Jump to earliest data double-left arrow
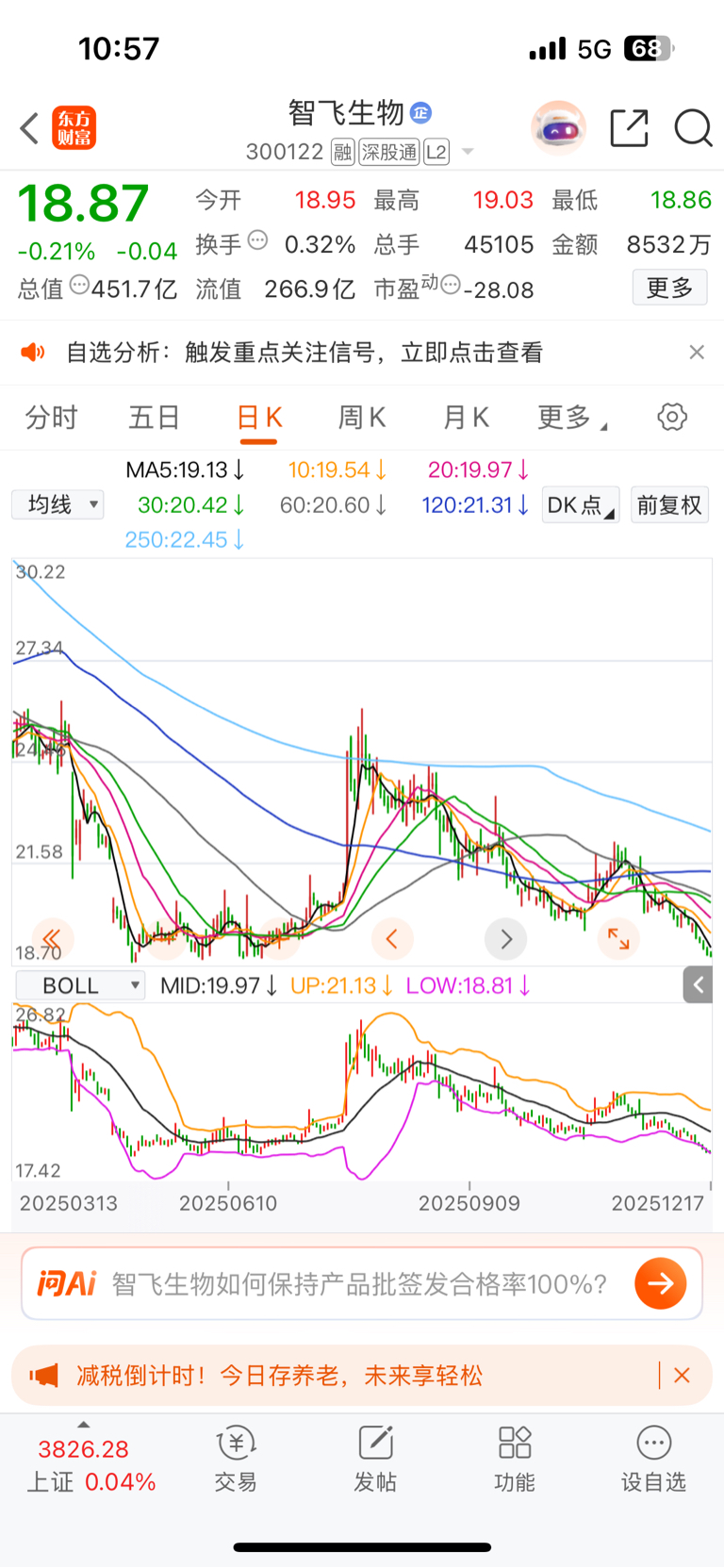Image resolution: width=724 pixels, height=1568 pixels. pos(53,938)
